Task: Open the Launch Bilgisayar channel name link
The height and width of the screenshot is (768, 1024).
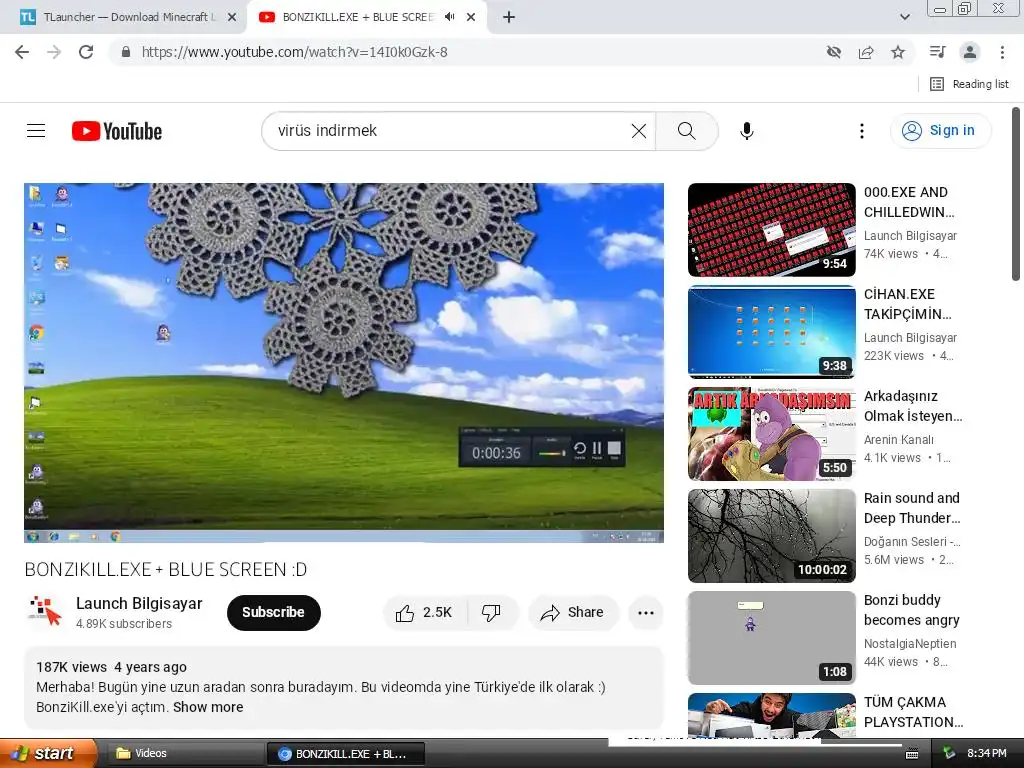Action: [138, 603]
